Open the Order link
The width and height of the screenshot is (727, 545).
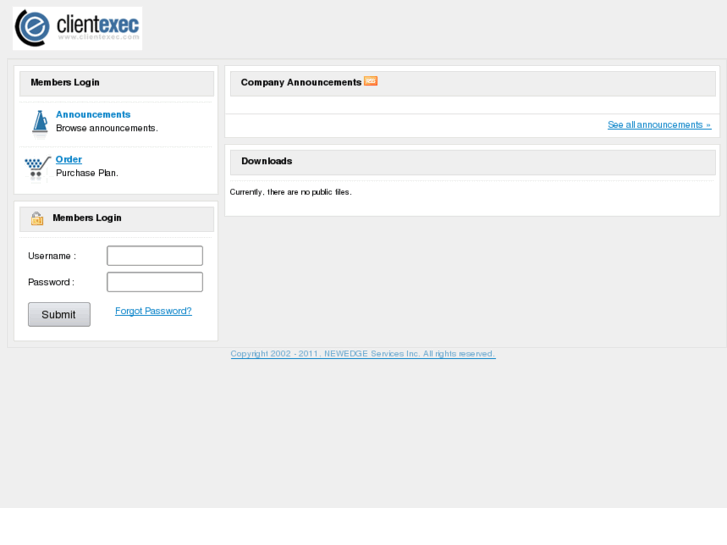click(69, 160)
